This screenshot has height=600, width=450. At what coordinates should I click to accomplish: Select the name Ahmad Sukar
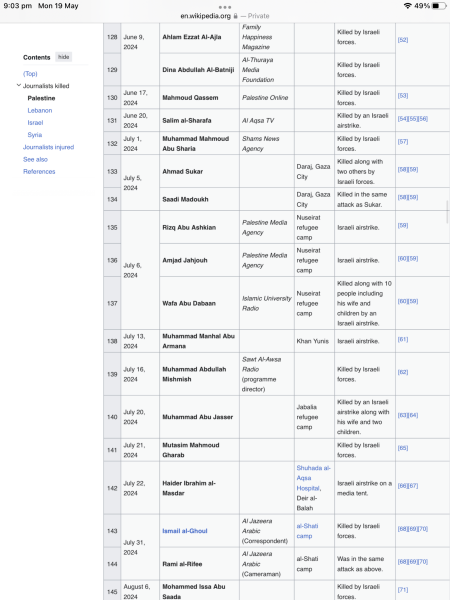[x=182, y=171]
